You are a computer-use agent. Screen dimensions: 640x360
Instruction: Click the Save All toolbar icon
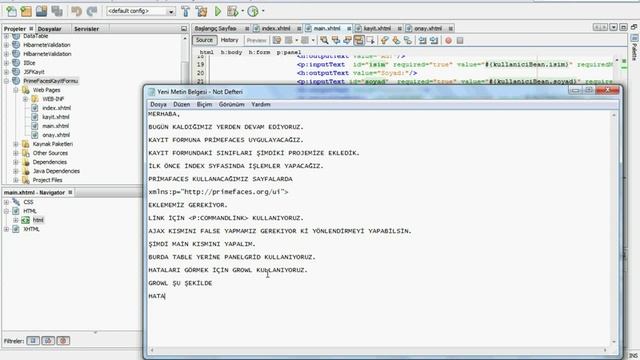coord(57,11)
